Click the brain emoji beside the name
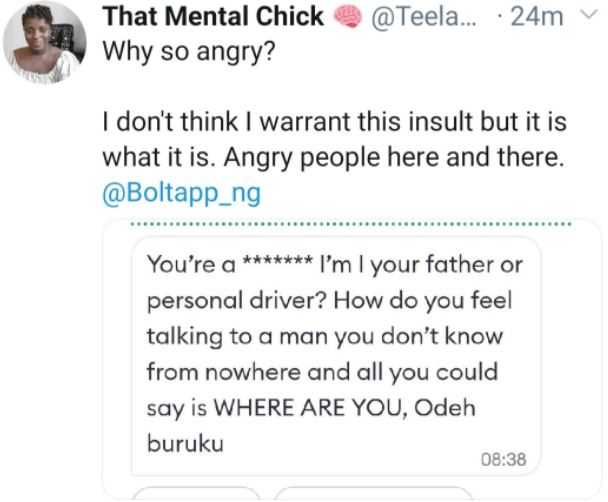Screen dimensions: 608x502 pos(348,17)
